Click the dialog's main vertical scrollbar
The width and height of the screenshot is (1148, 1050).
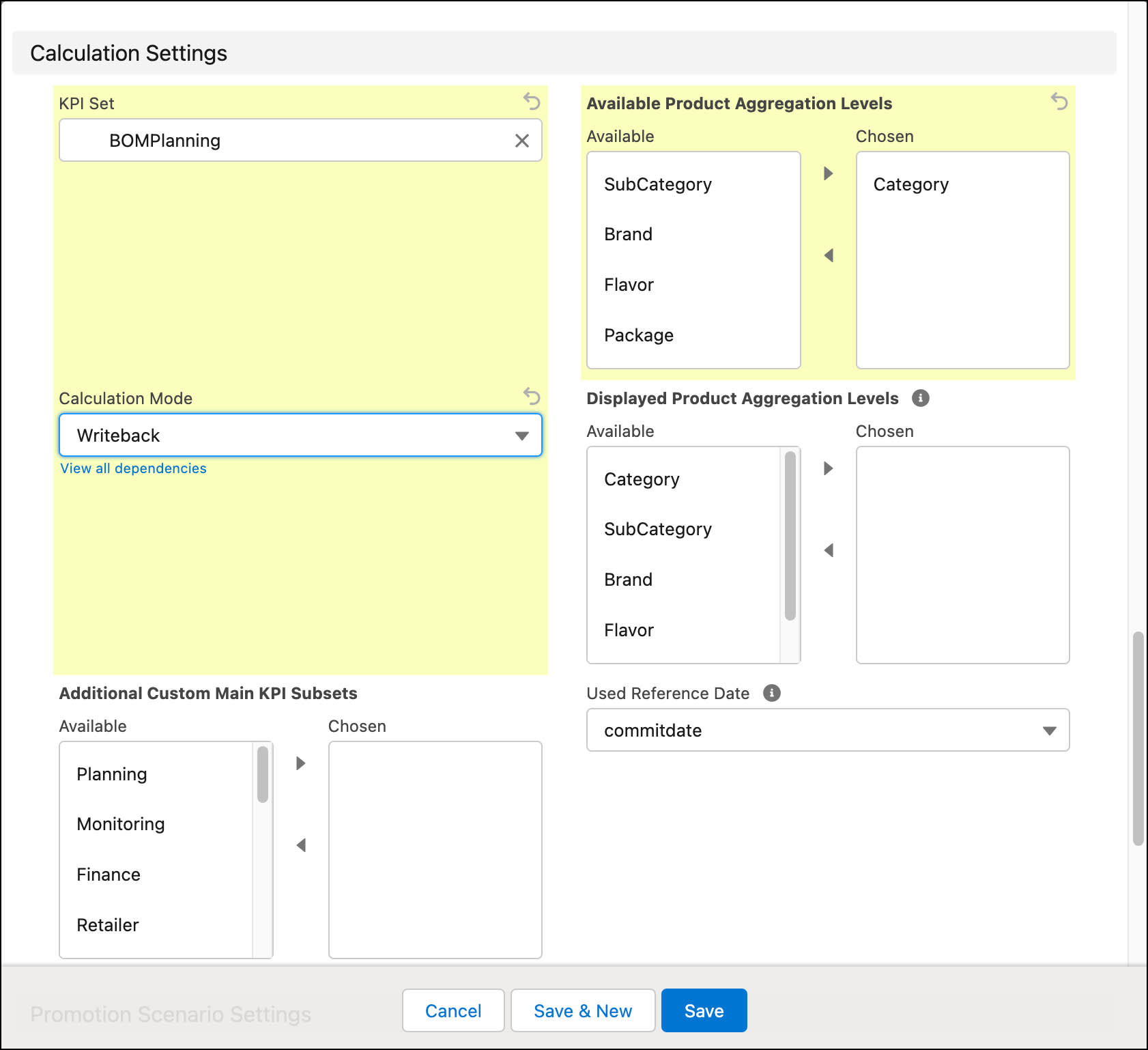tap(1138, 739)
